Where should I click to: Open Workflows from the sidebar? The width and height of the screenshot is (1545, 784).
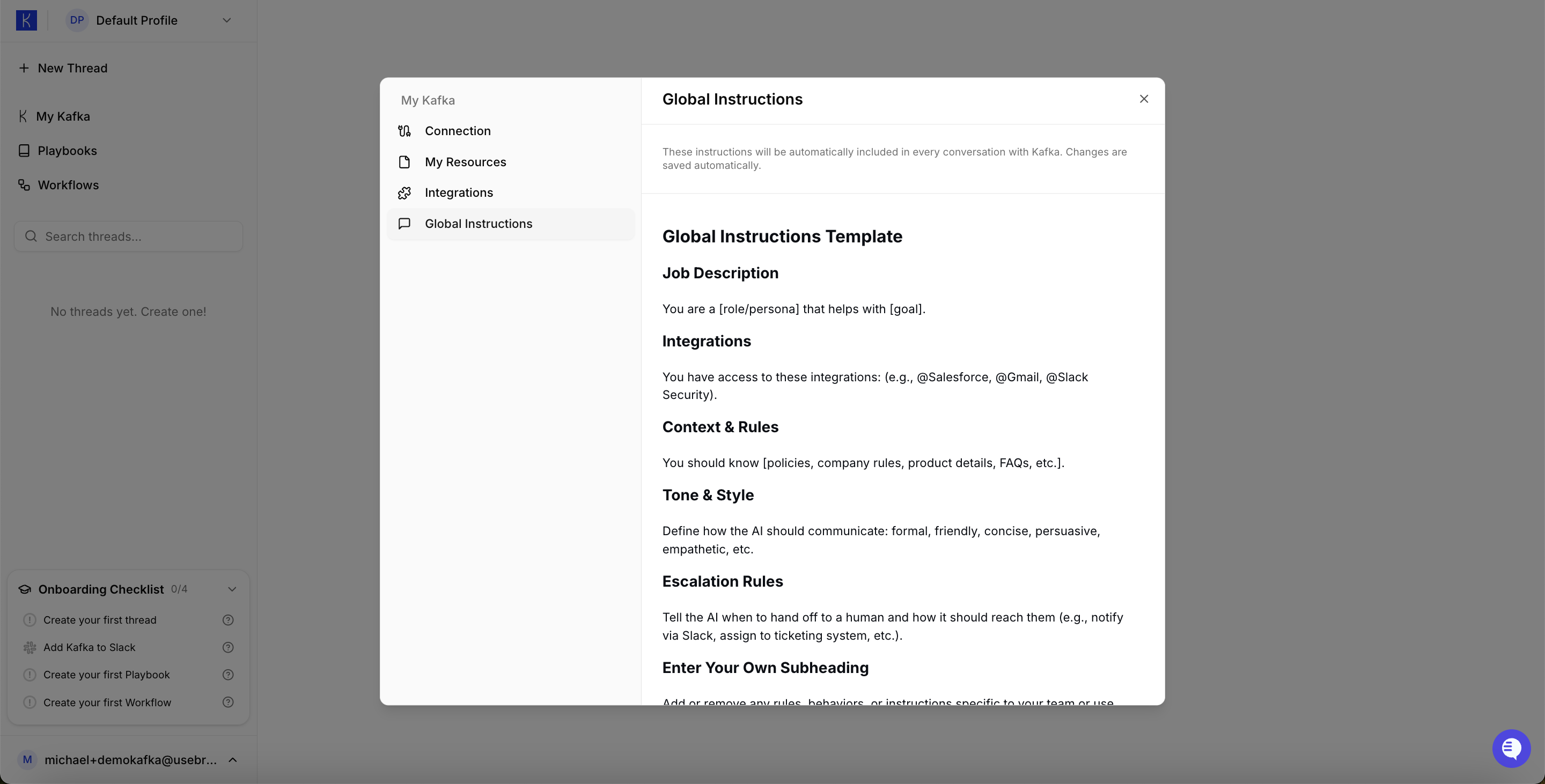[x=68, y=184]
